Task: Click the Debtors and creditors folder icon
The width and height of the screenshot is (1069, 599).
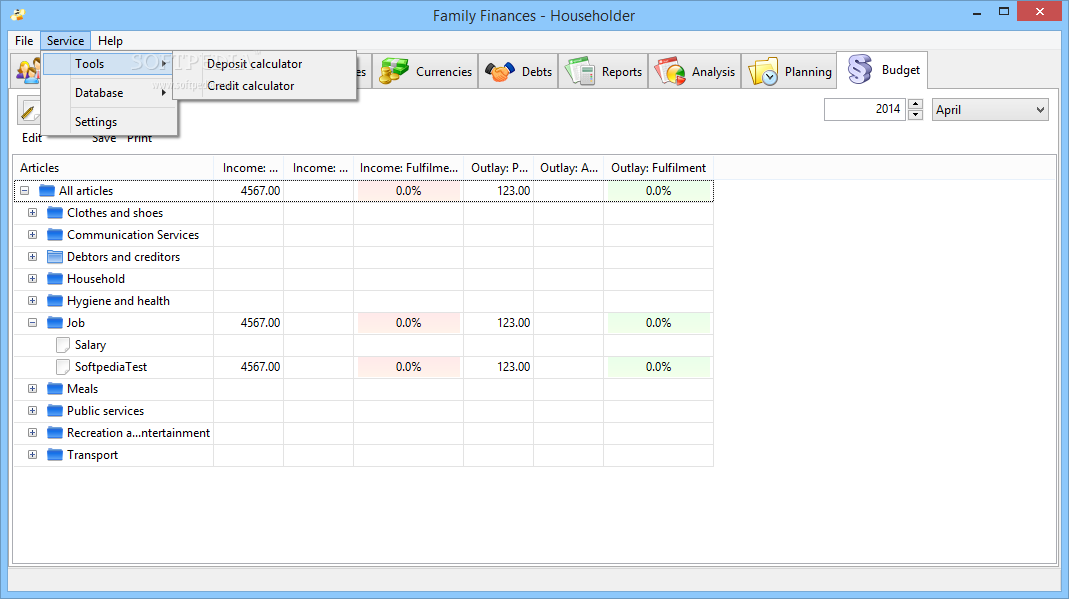Action: (x=55, y=257)
